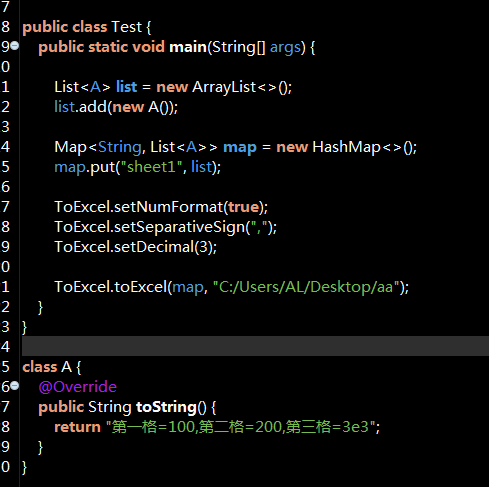Collapse the toString method fold marker
Viewport: 489px width, 487px height.
(15, 386)
